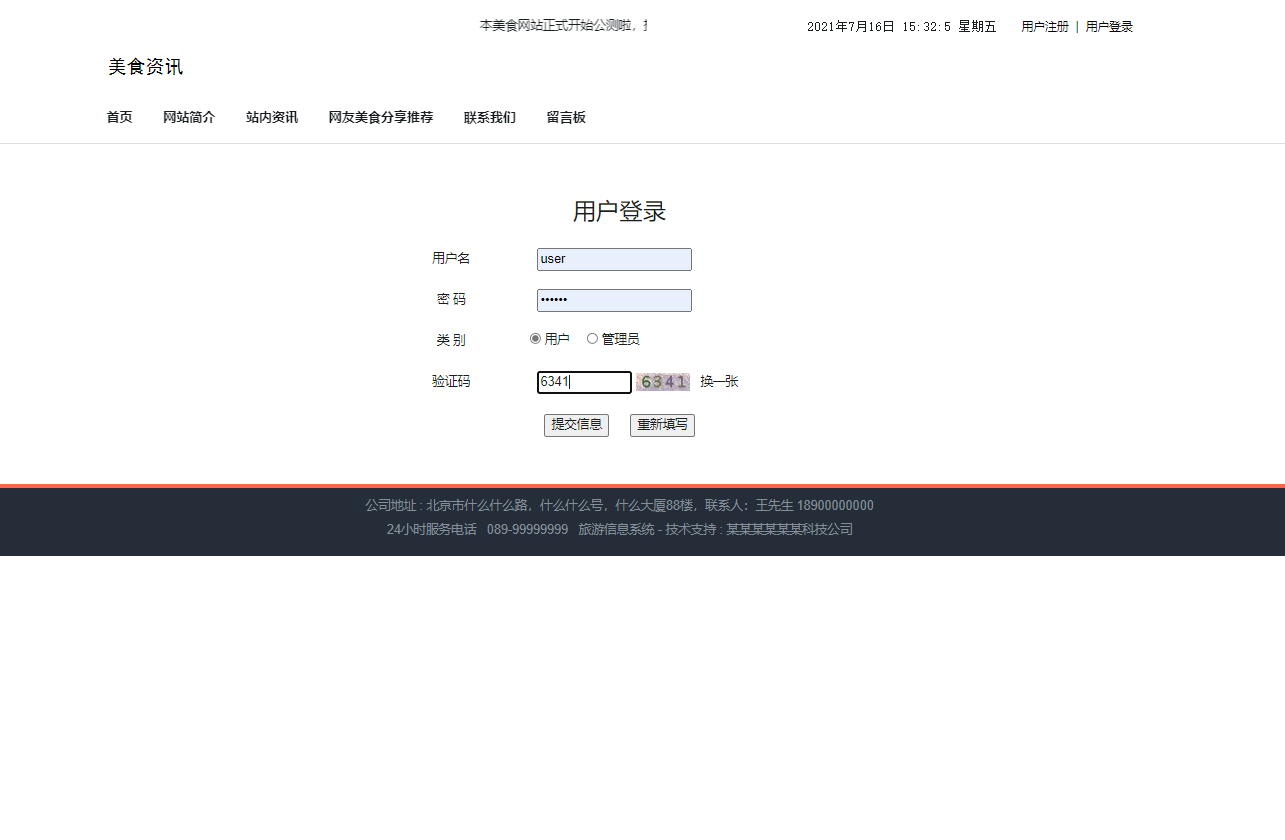Click the captcha image showing 6341

click(x=662, y=381)
